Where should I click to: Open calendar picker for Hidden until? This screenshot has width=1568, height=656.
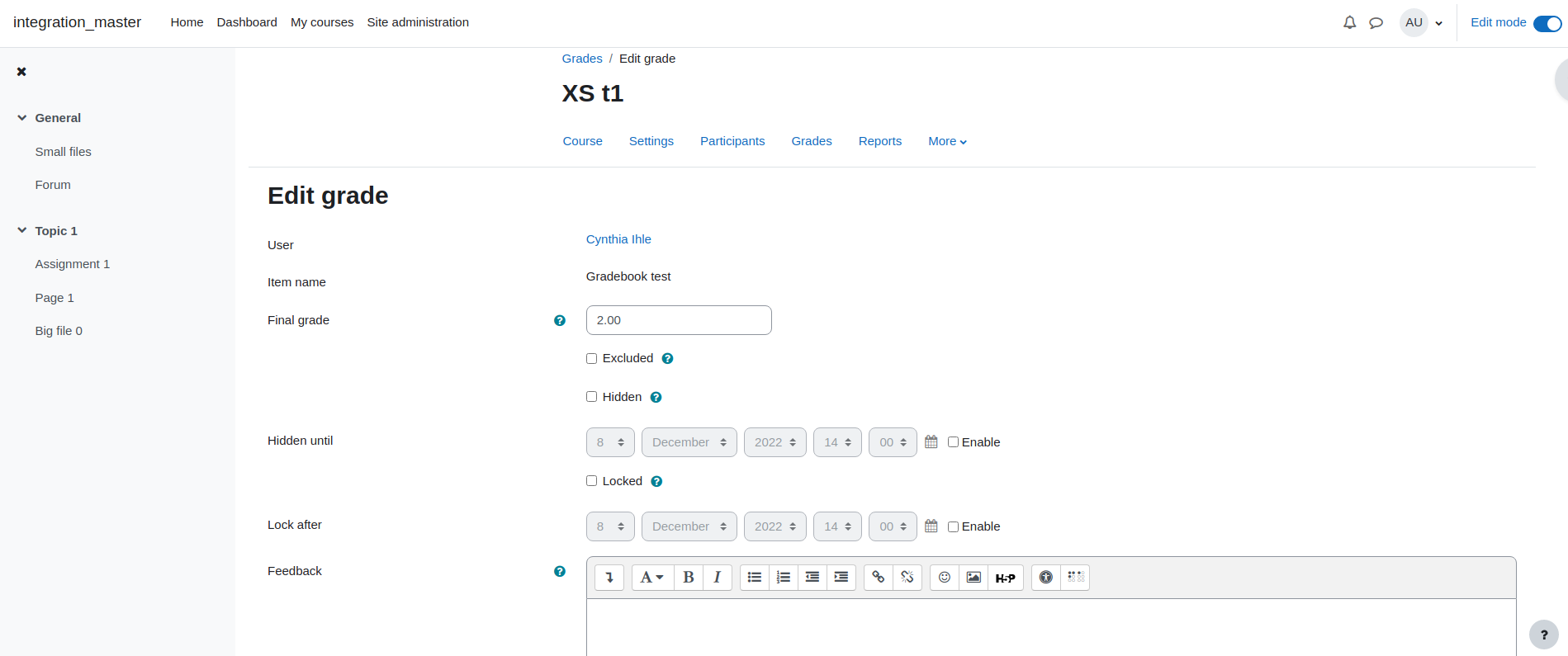click(x=931, y=441)
